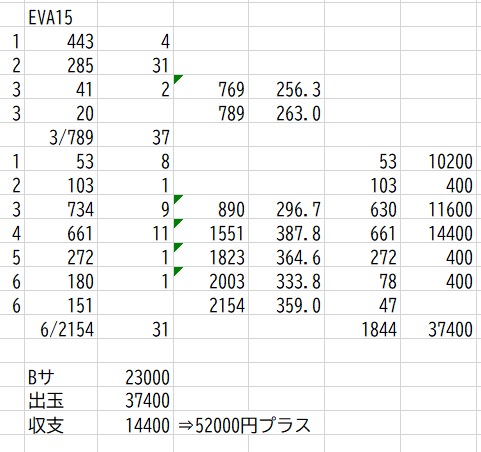Click the cell with value 23000
This screenshot has width=481, height=452.
pyautogui.click(x=135, y=375)
